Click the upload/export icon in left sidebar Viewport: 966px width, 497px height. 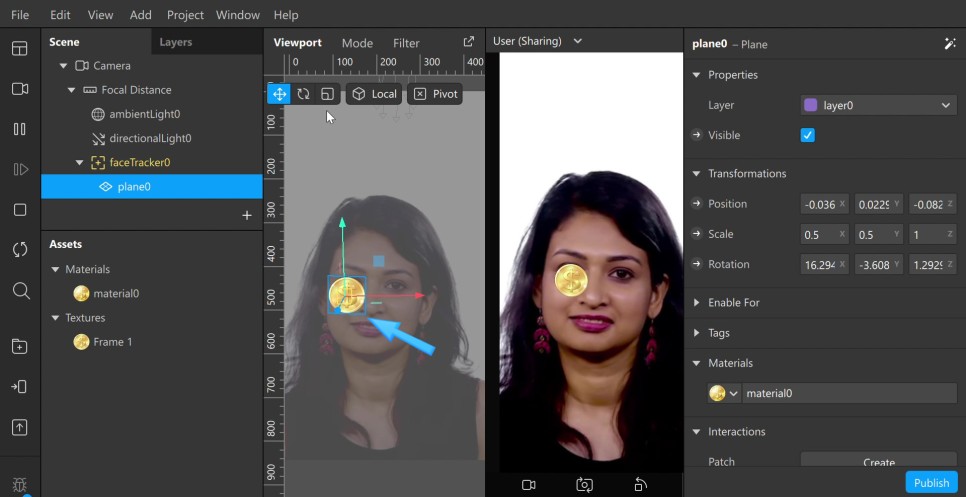tap(20, 427)
